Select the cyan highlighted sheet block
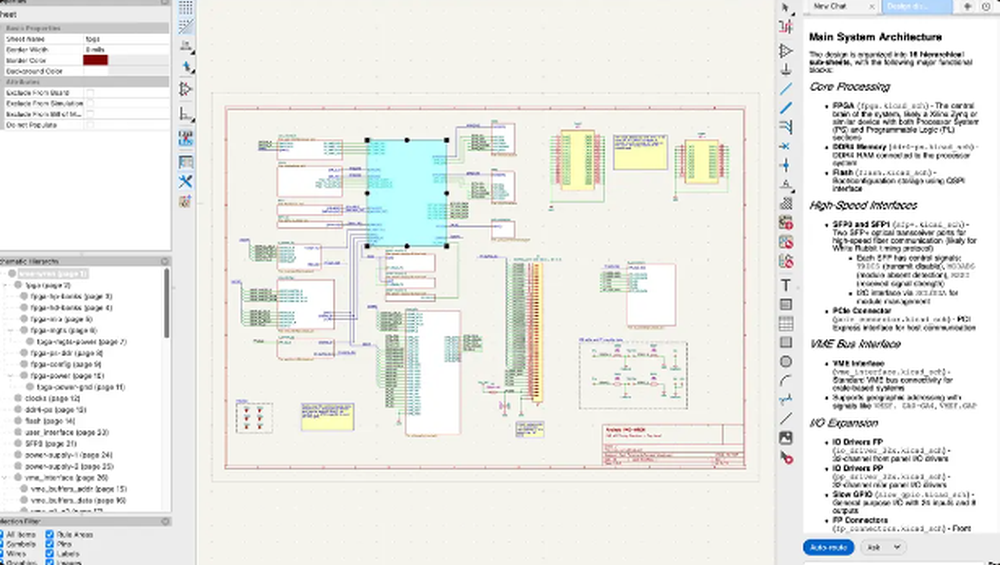This screenshot has height=565, width=1000. [x=406, y=193]
